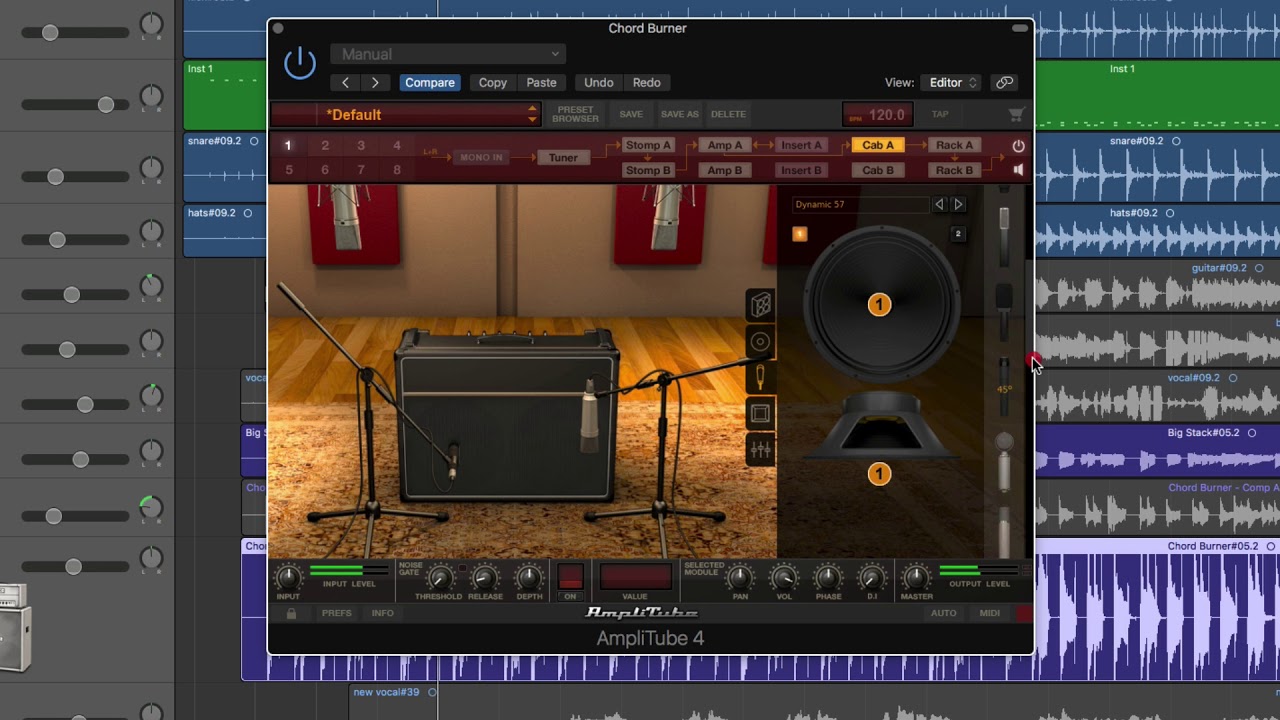Adjust noise gate THRESHOLD knob
Screen dimensions: 1280x720
439,577
